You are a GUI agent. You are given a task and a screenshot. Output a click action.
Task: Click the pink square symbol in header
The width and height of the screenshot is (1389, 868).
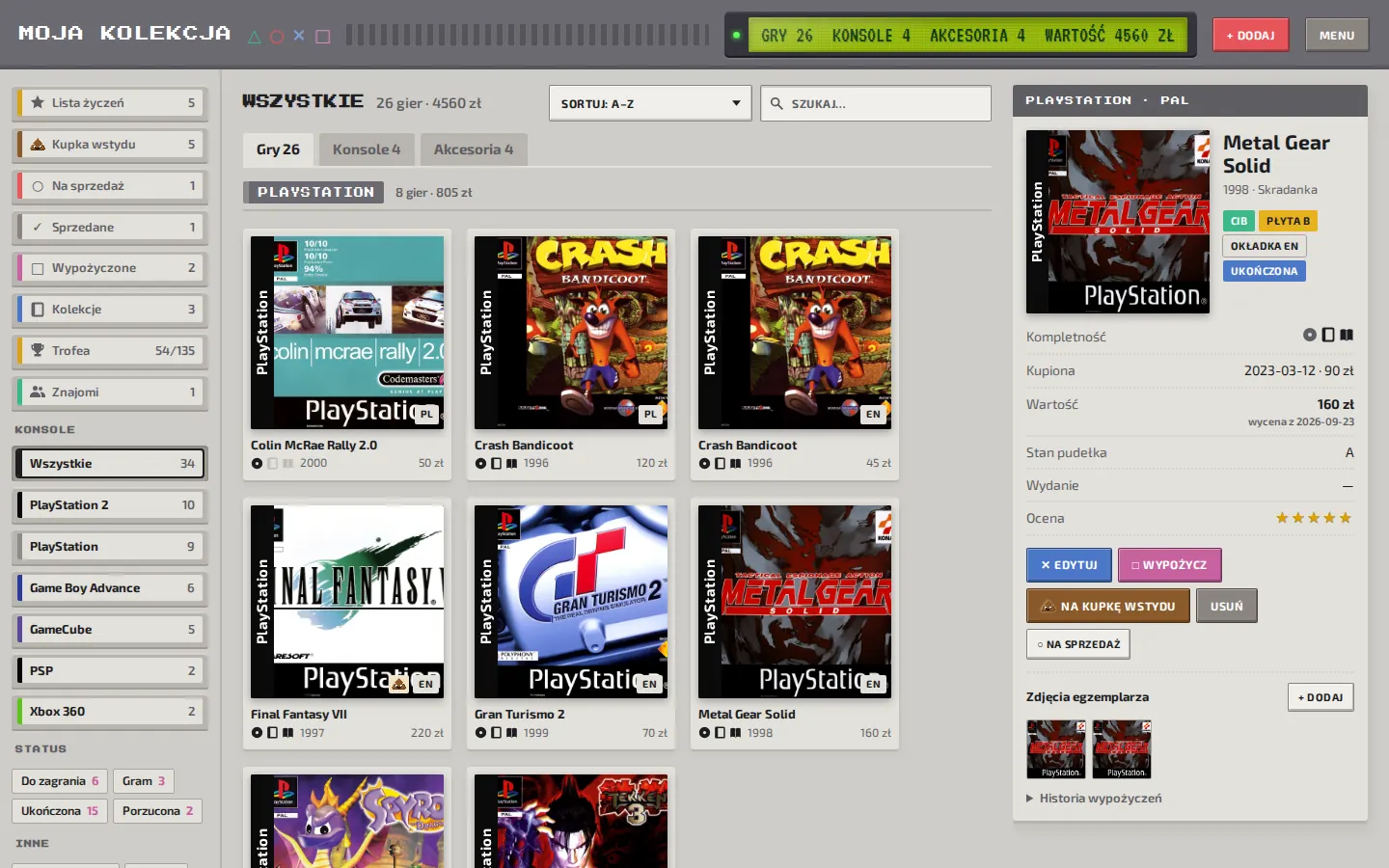click(323, 37)
